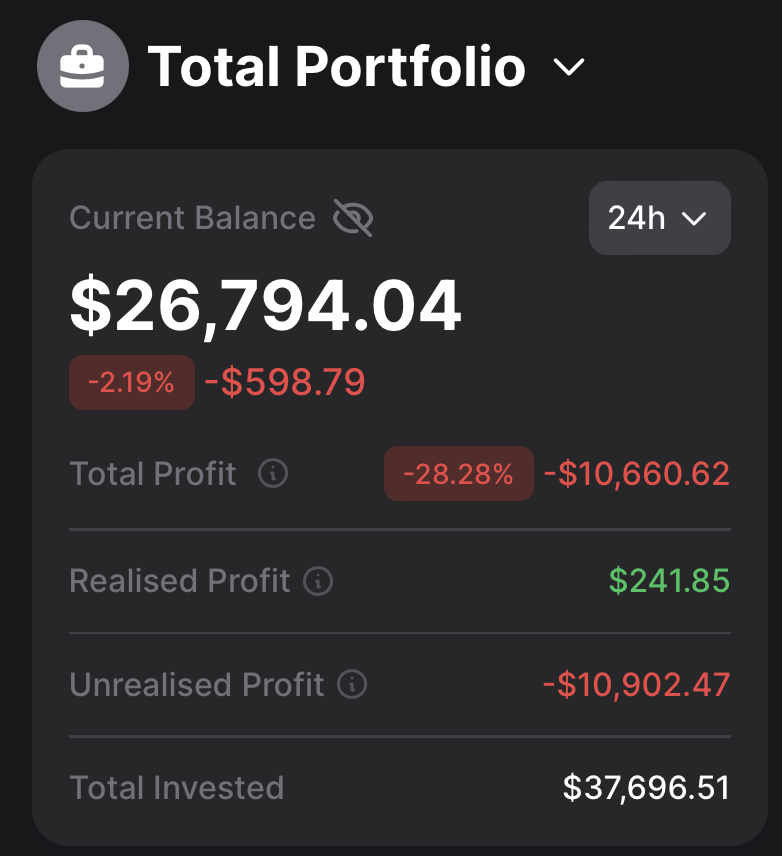Click the -$10,660.62 total profit value
The width and height of the screenshot is (782, 856).
pyautogui.click(x=637, y=474)
